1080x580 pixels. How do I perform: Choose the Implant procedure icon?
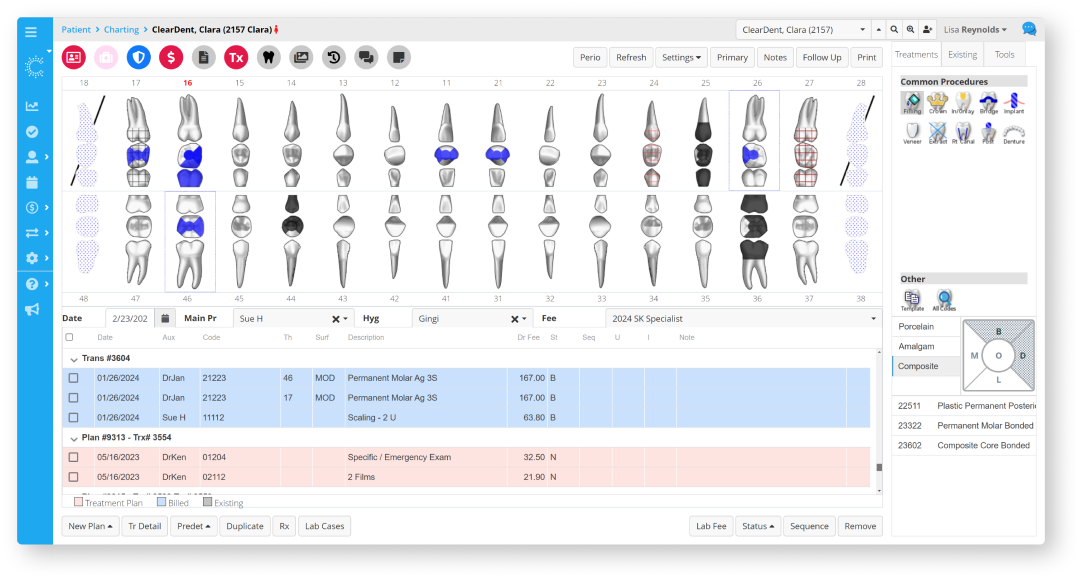point(1013,100)
